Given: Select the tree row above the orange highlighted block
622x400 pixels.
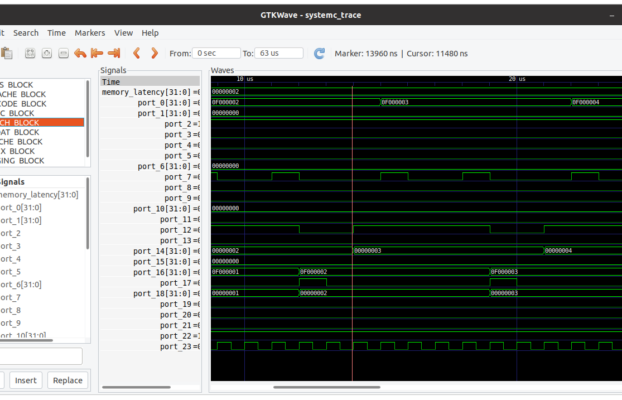Looking at the screenshot, I should coord(42,113).
